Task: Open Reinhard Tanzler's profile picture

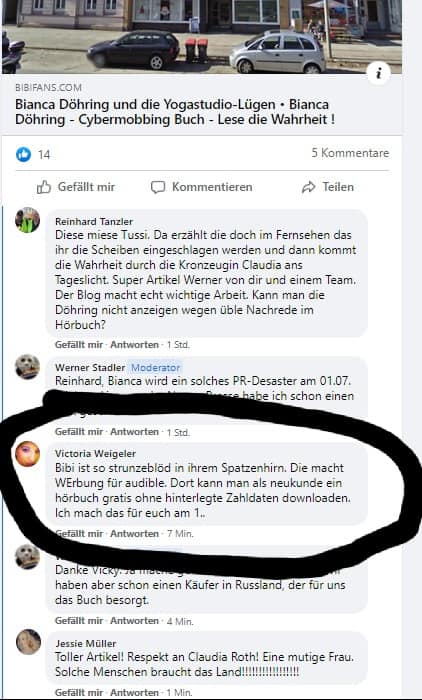Action: [x=28, y=220]
